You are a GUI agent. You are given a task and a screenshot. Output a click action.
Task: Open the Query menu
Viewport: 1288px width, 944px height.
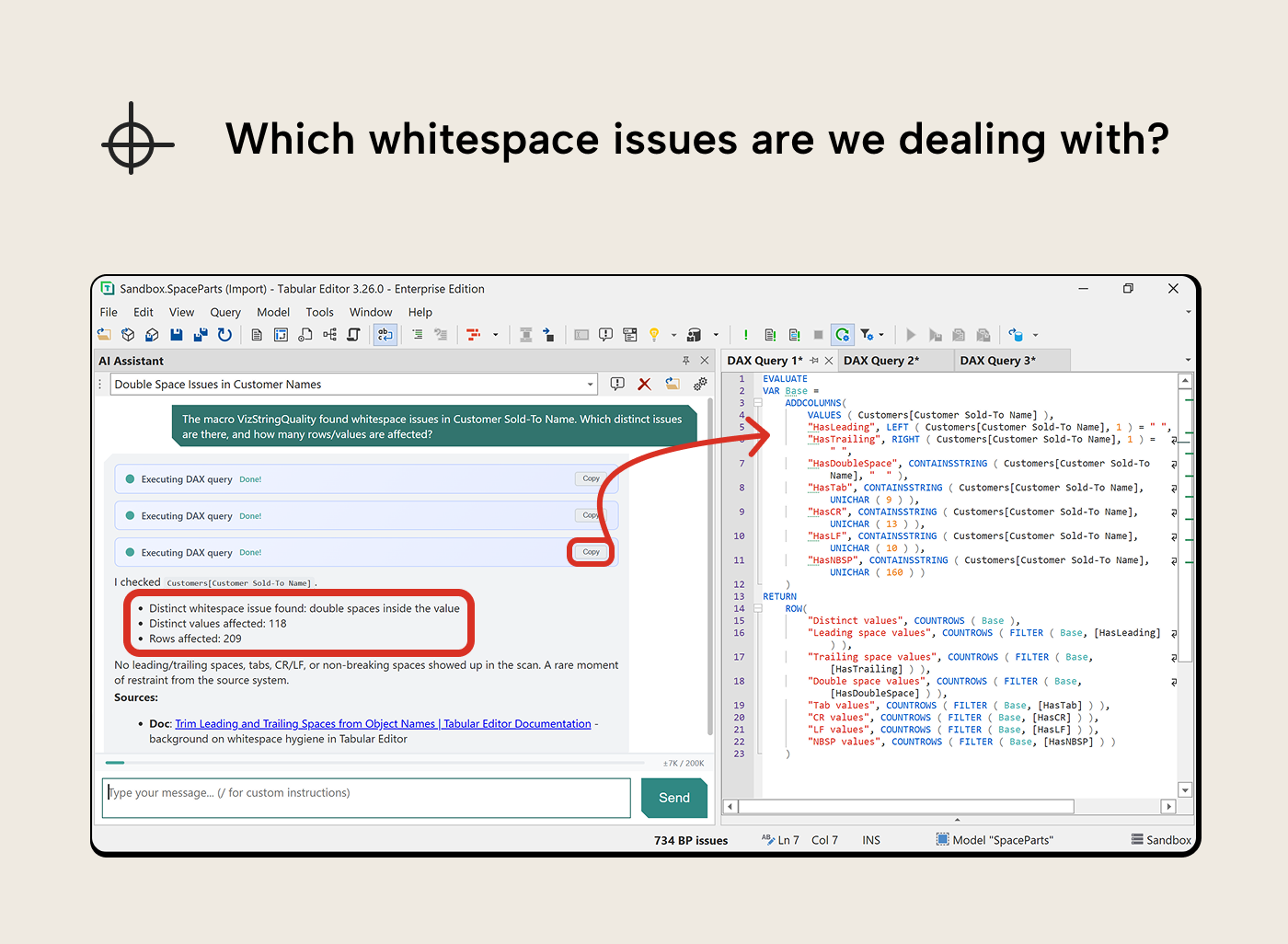point(224,312)
